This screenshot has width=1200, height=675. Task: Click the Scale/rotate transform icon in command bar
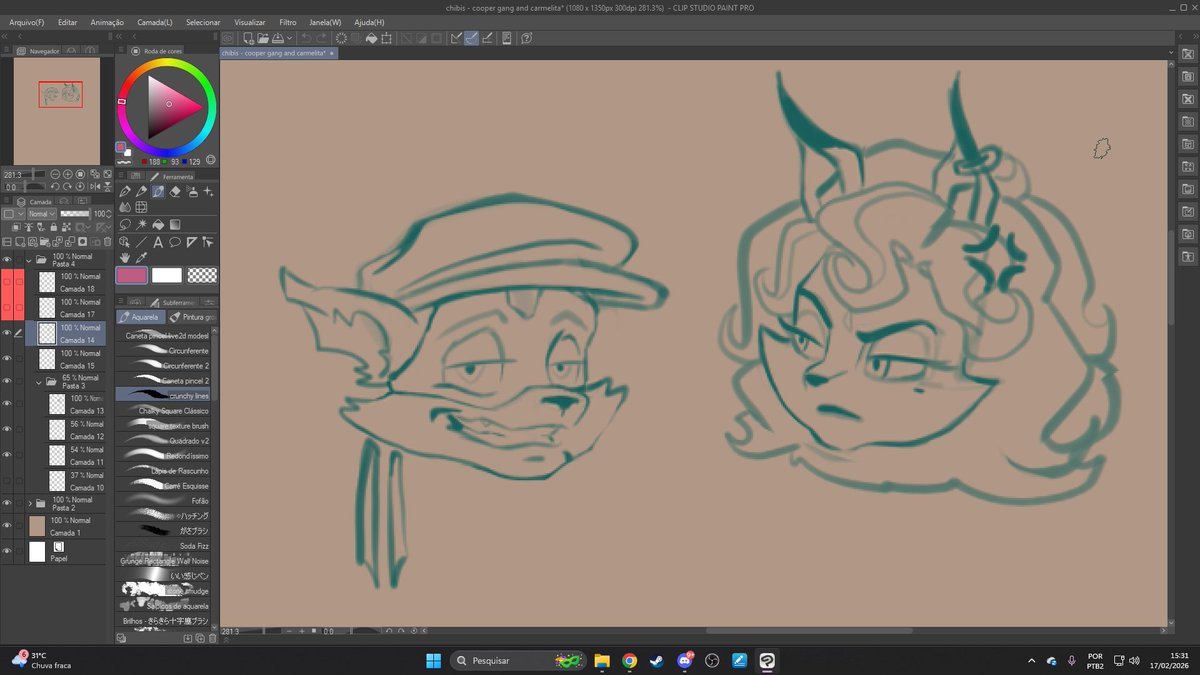click(386, 38)
